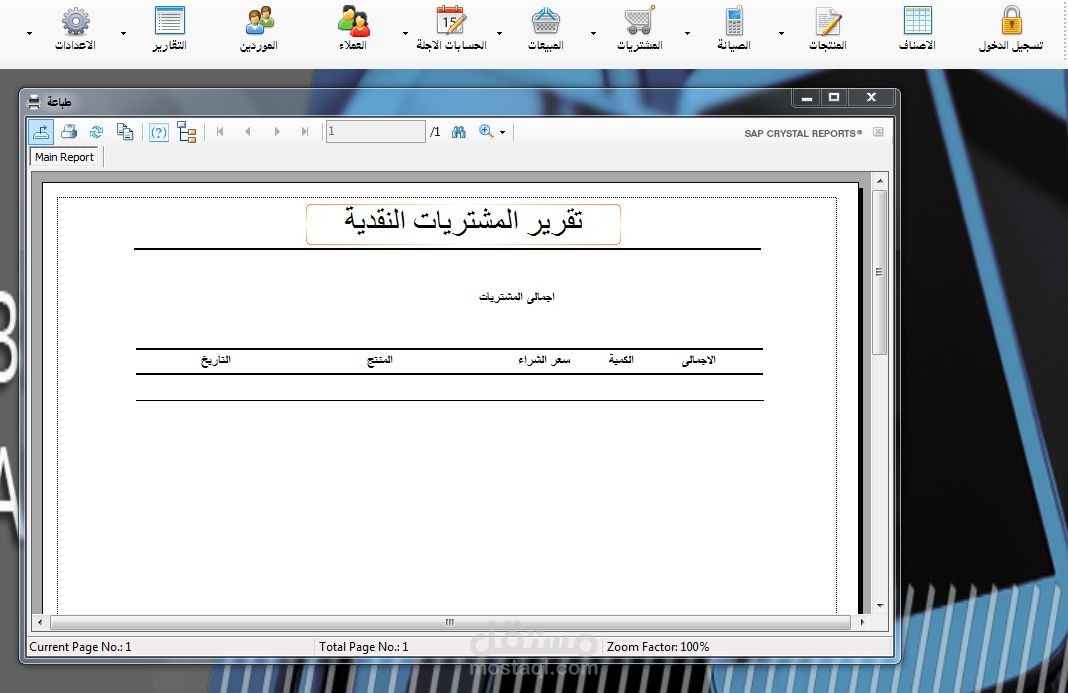Open the المشتريات shopping cart icon
Viewport: 1068px width, 693px height.
coord(640,20)
